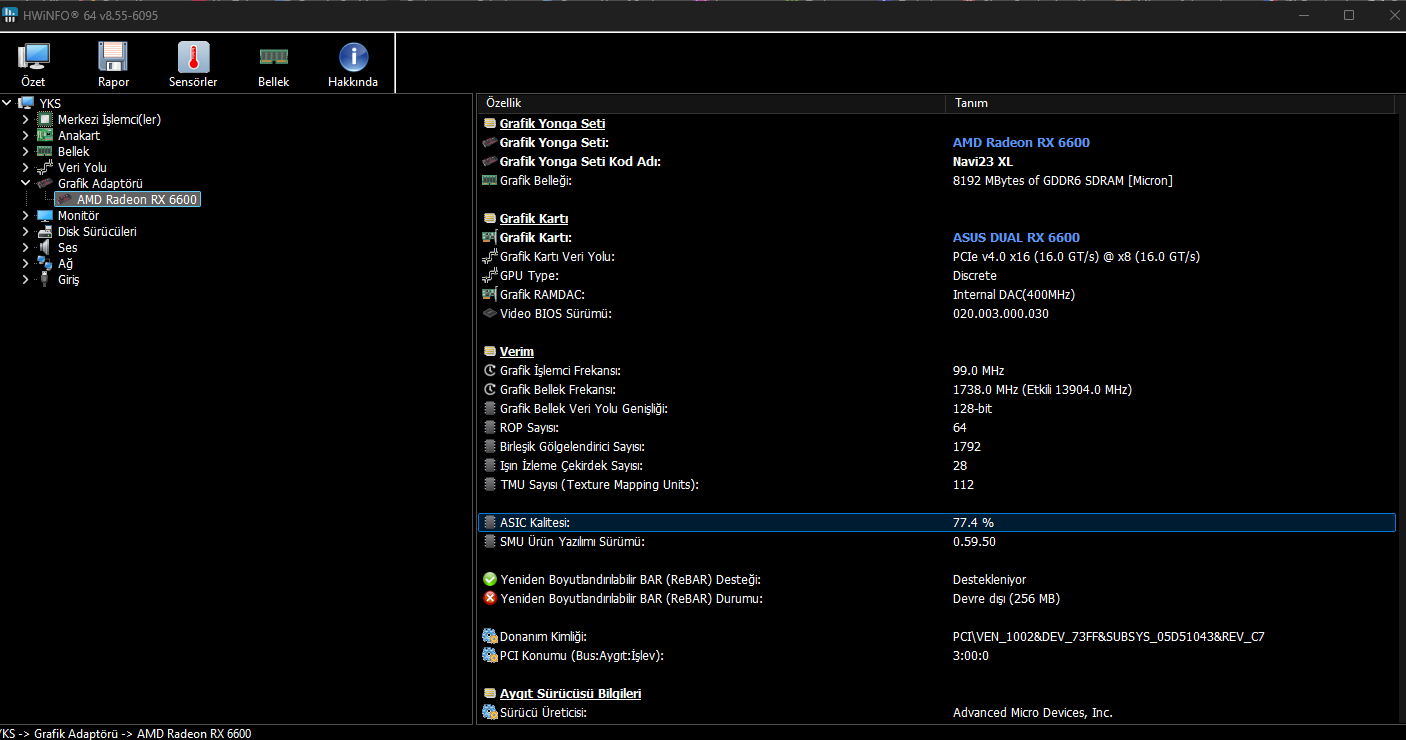The width and height of the screenshot is (1406, 740).
Task: Expand the Merkezi İşlemci(ler) node
Action: point(26,119)
